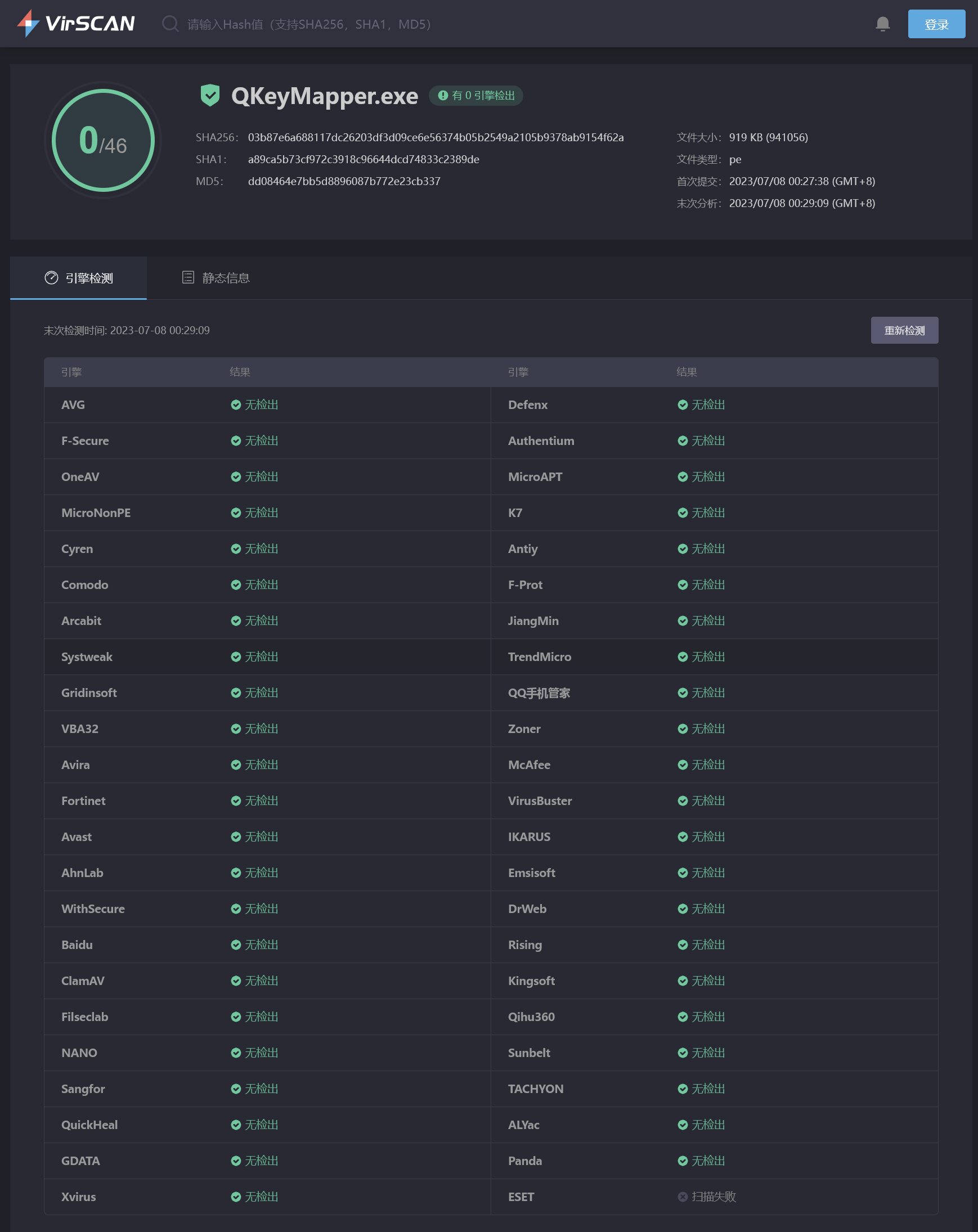Click the JiangMin engine name
This screenshot has width=978, height=1232.
pos(533,621)
